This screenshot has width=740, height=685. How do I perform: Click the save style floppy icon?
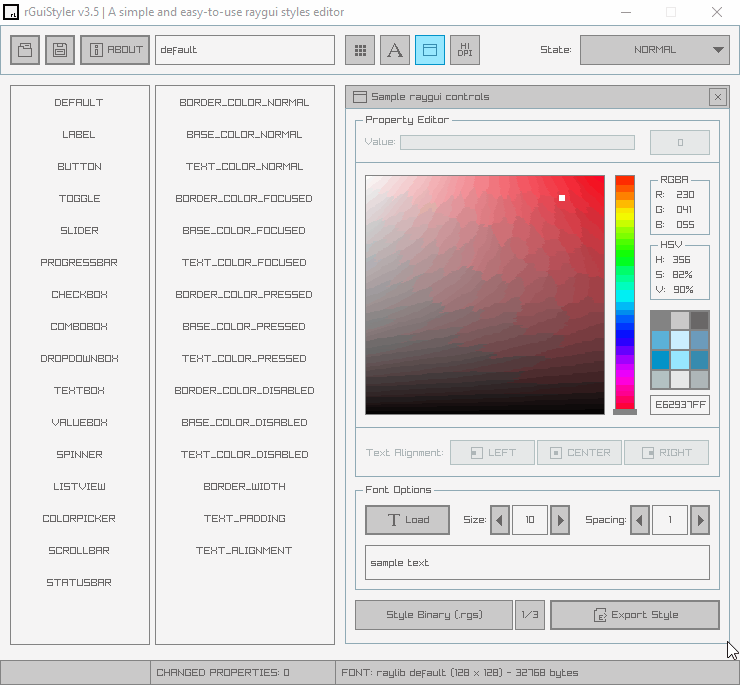[60, 50]
